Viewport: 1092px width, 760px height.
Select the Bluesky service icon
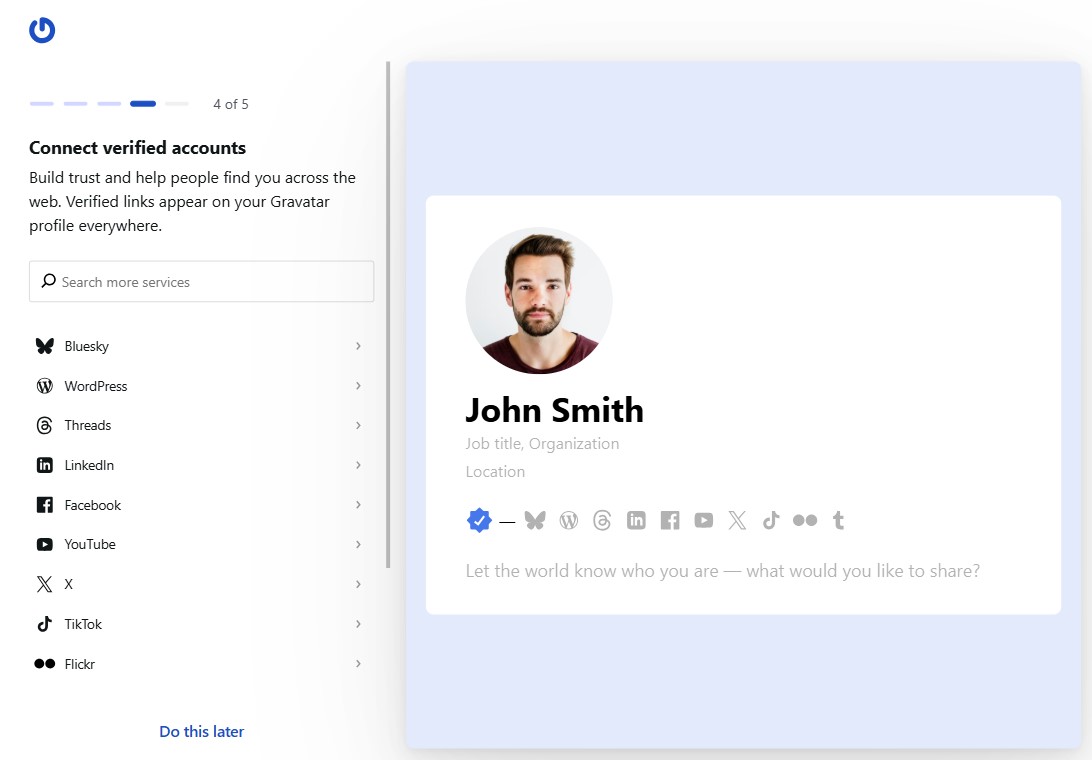(x=44, y=346)
